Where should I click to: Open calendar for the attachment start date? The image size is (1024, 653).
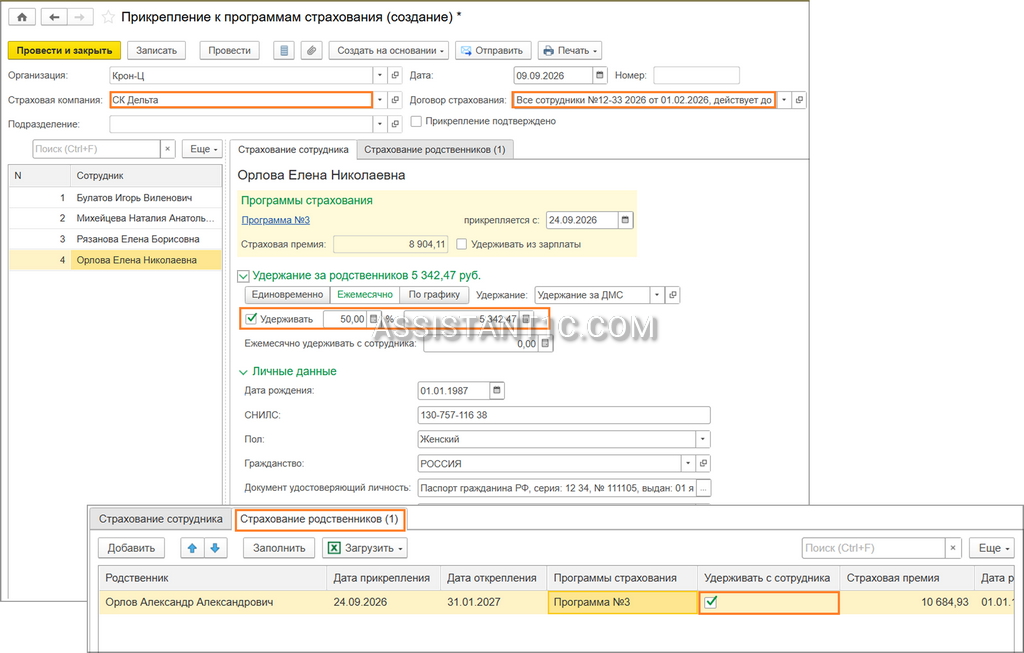[625, 220]
